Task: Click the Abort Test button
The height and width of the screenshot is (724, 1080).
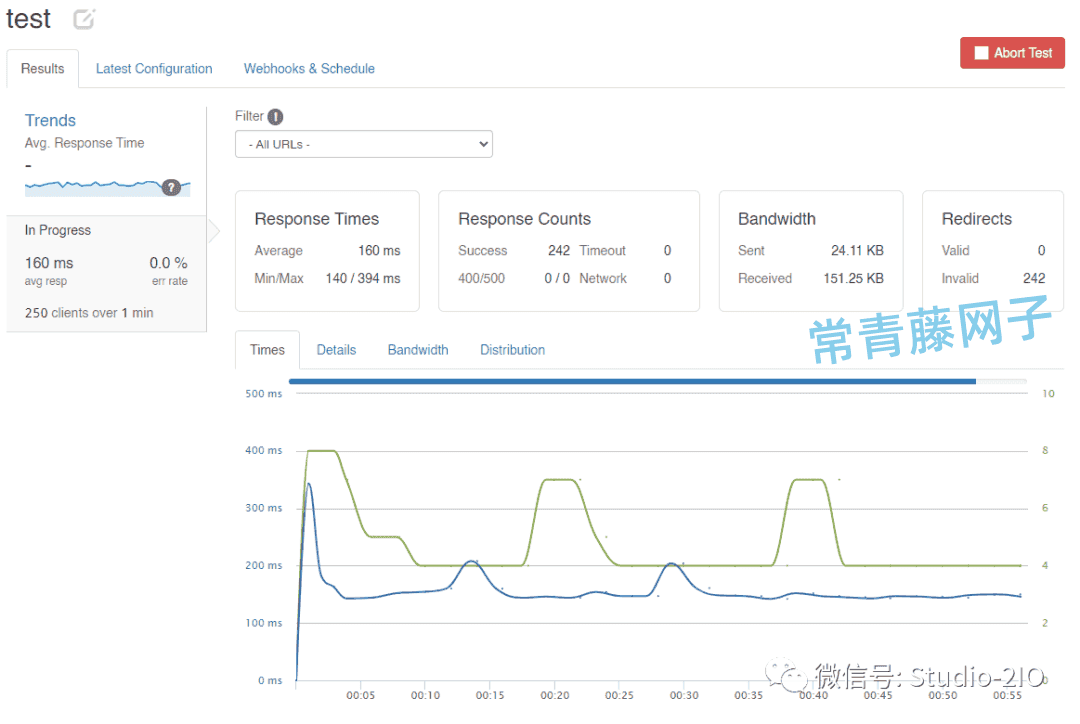Action: 1012,53
